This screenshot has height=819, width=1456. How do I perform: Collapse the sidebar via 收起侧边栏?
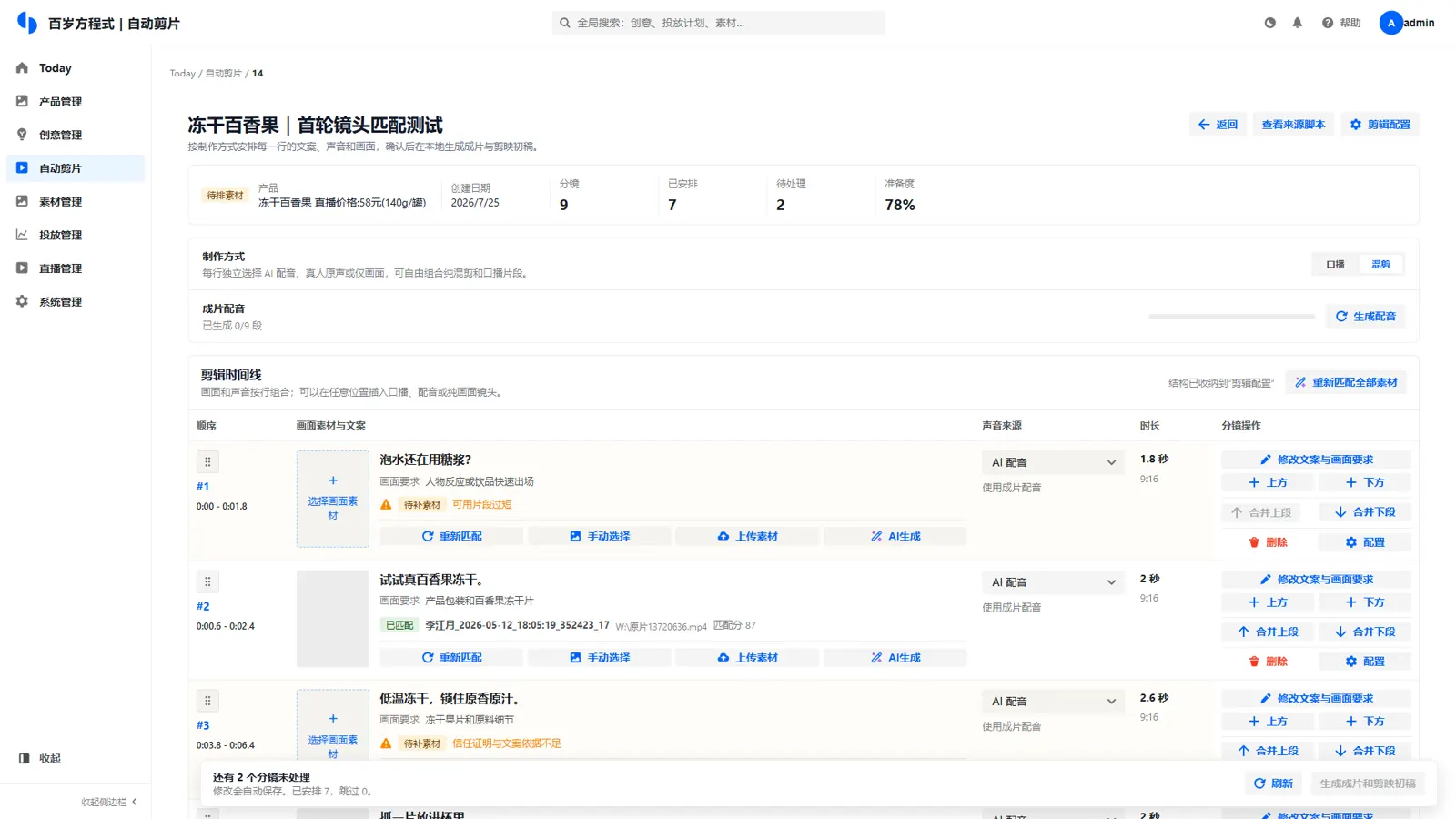coord(109,802)
